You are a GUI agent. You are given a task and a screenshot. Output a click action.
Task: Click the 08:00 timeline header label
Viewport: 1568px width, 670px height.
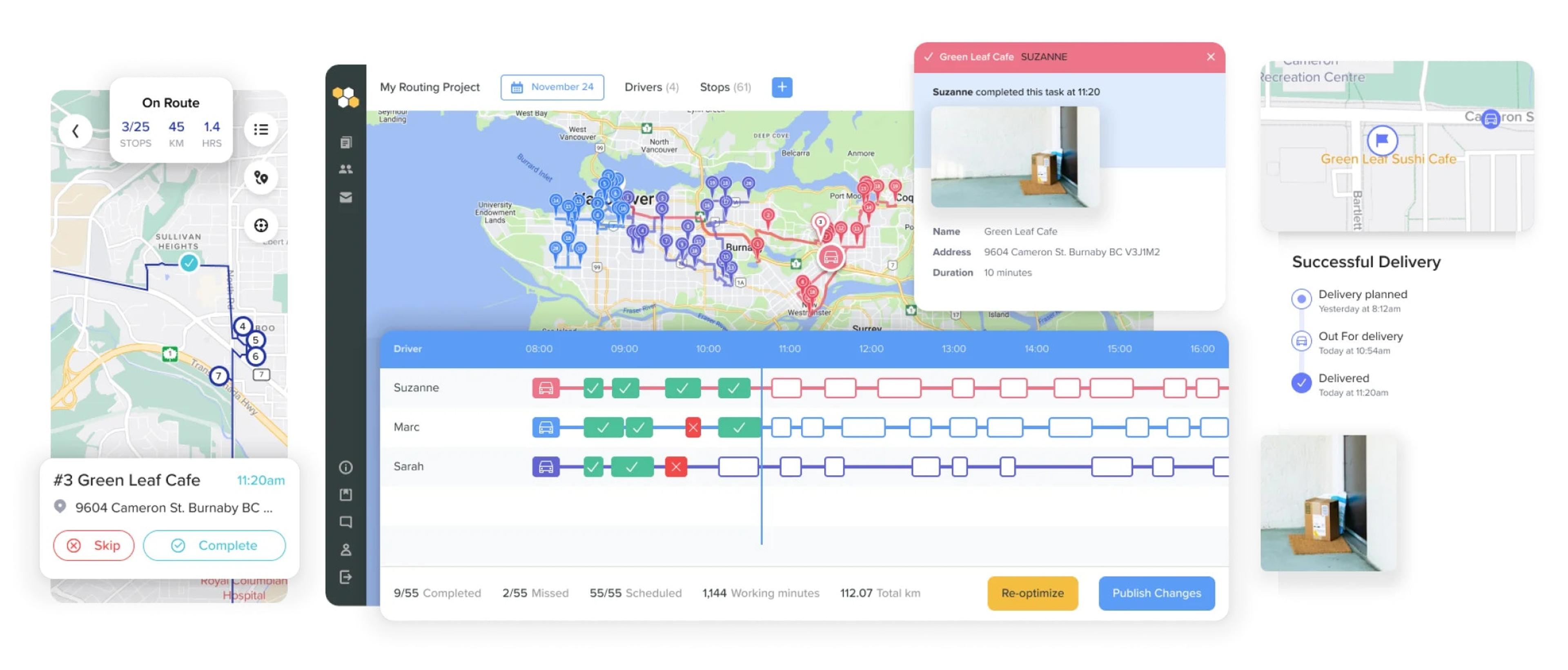(x=539, y=349)
